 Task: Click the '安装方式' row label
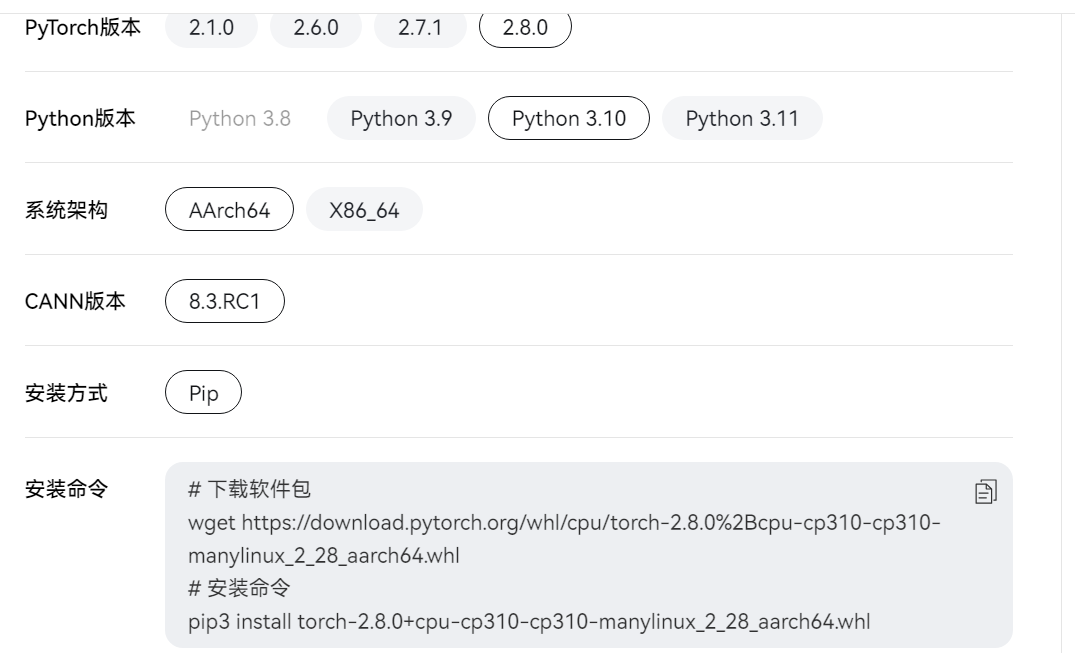click(x=67, y=393)
